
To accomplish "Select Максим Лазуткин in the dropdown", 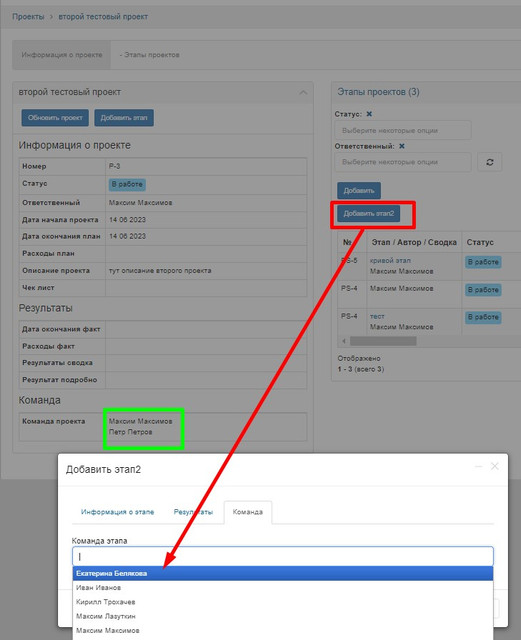I will pos(283,616).
